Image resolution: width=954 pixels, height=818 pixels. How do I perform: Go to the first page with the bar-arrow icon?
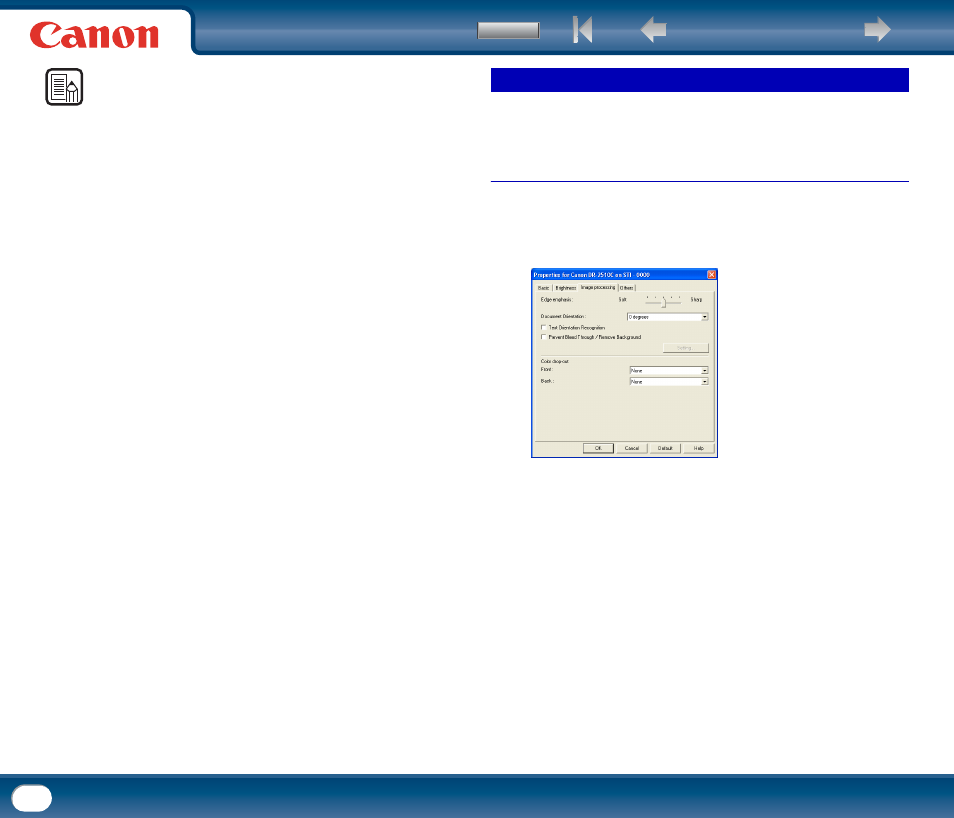(582, 29)
